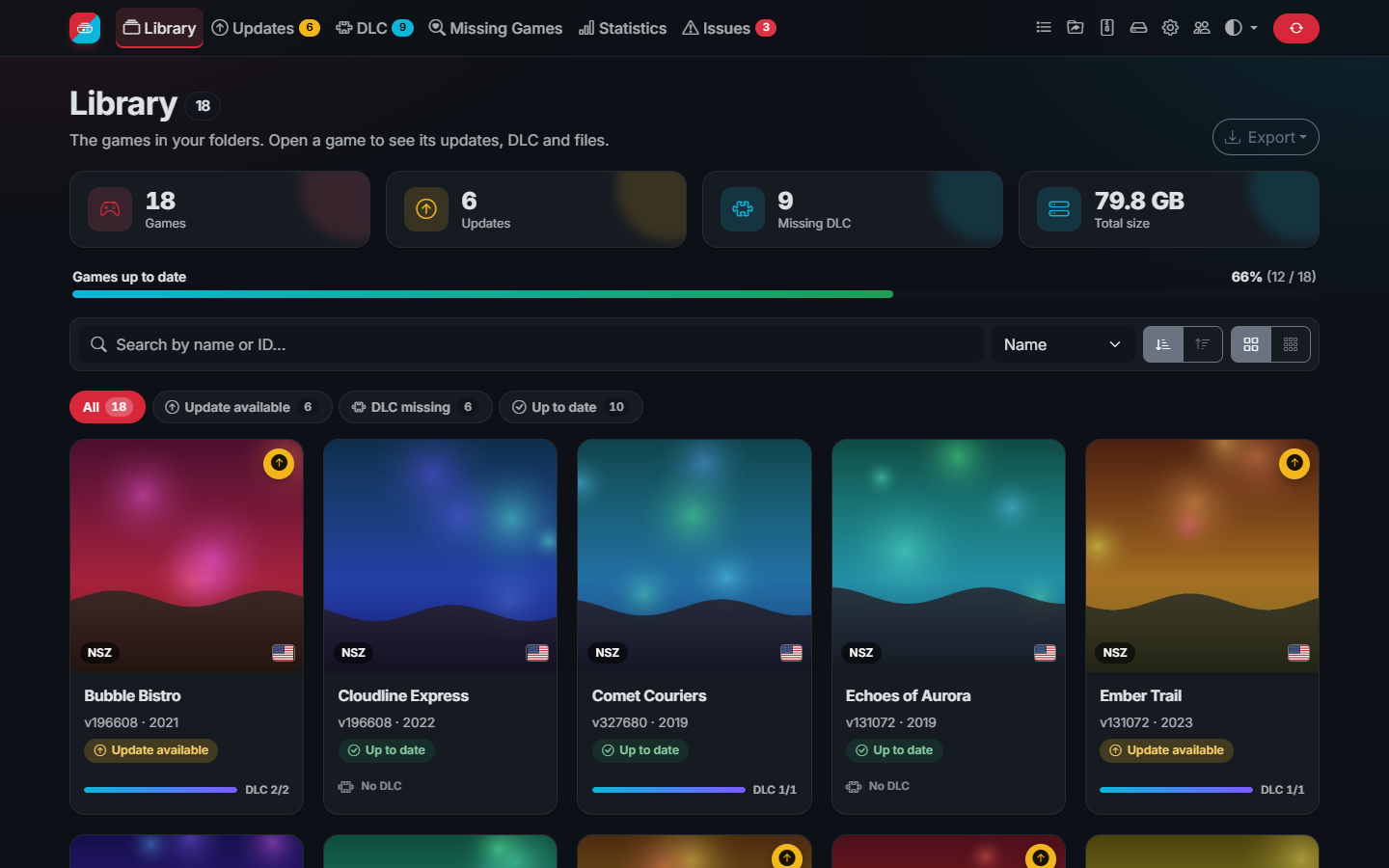Open the users icon in the toolbar

(x=1202, y=28)
